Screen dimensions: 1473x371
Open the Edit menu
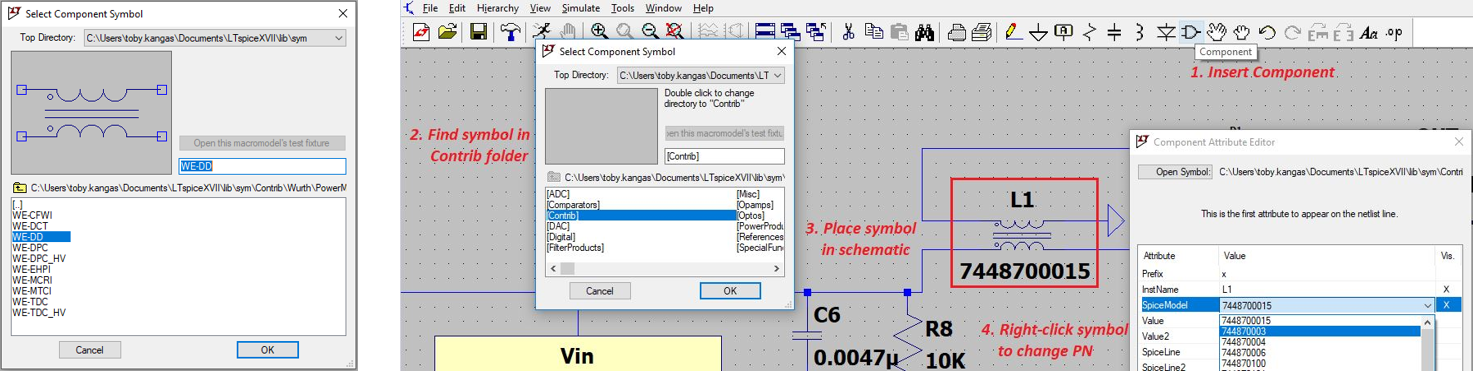click(457, 8)
